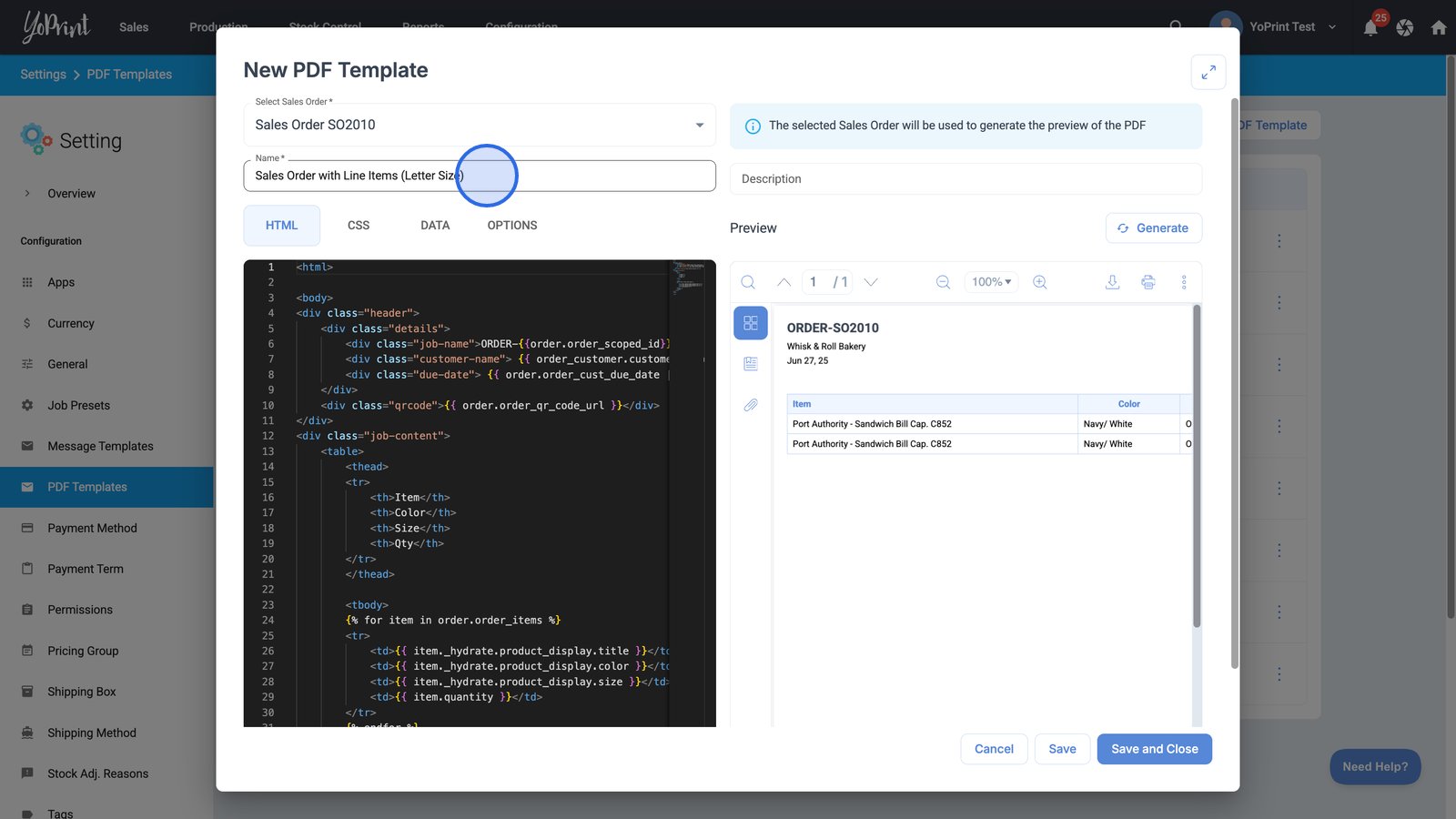Expand the modal to fullscreen
This screenshot has height=819, width=1456.
tap(1208, 72)
